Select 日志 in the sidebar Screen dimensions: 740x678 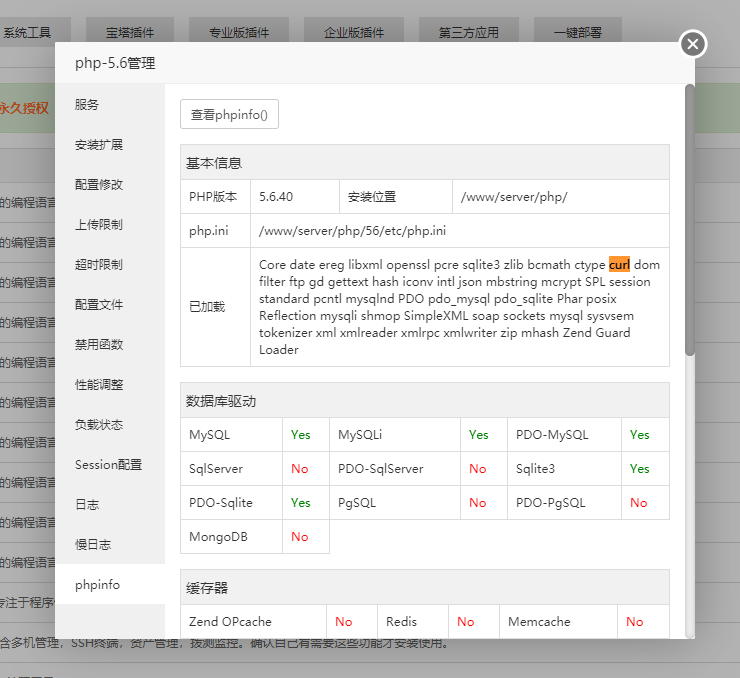87,505
